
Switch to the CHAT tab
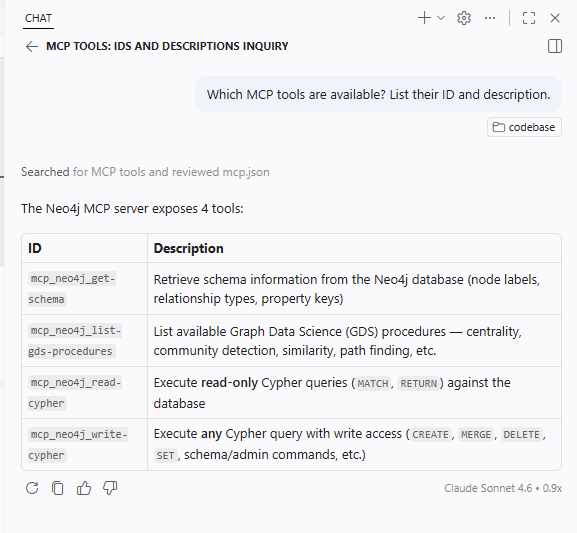pos(38,18)
